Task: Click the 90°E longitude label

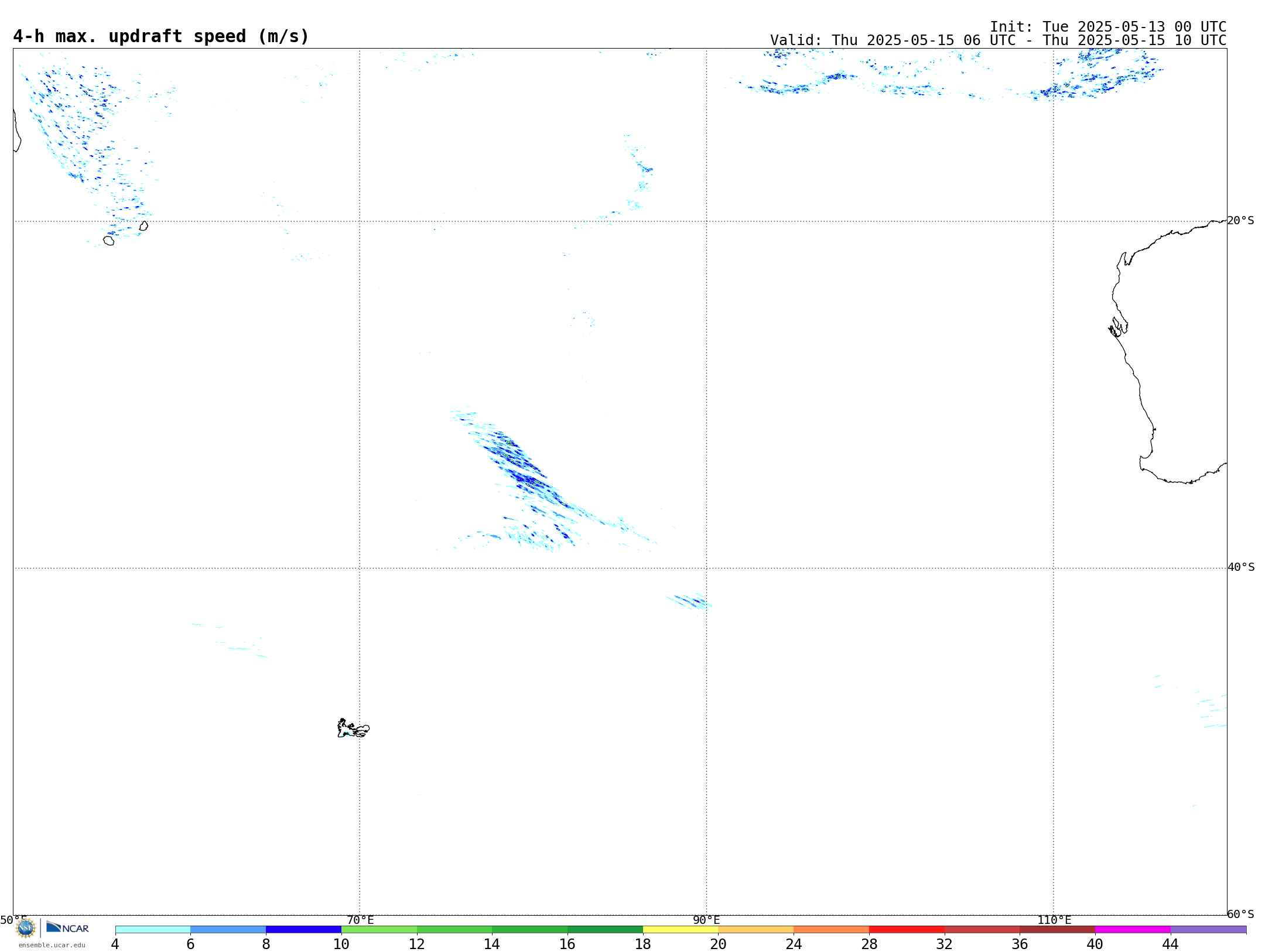Action: click(706, 920)
